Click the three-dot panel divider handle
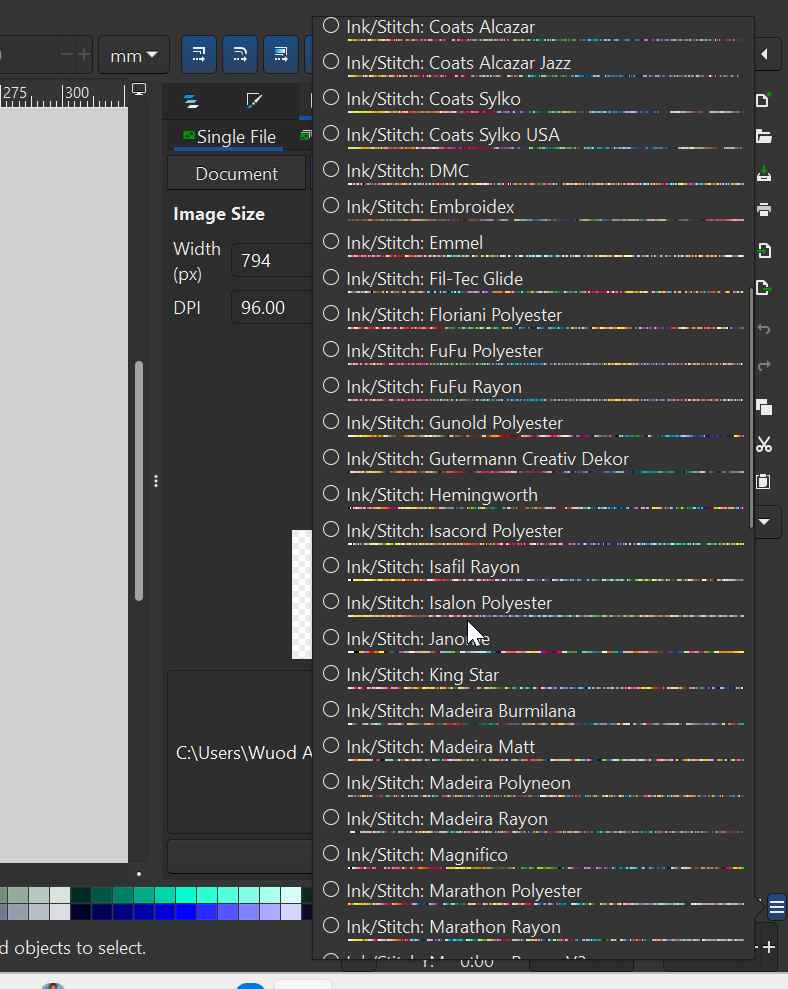Image resolution: width=788 pixels, height=989 pixels. 156,481
